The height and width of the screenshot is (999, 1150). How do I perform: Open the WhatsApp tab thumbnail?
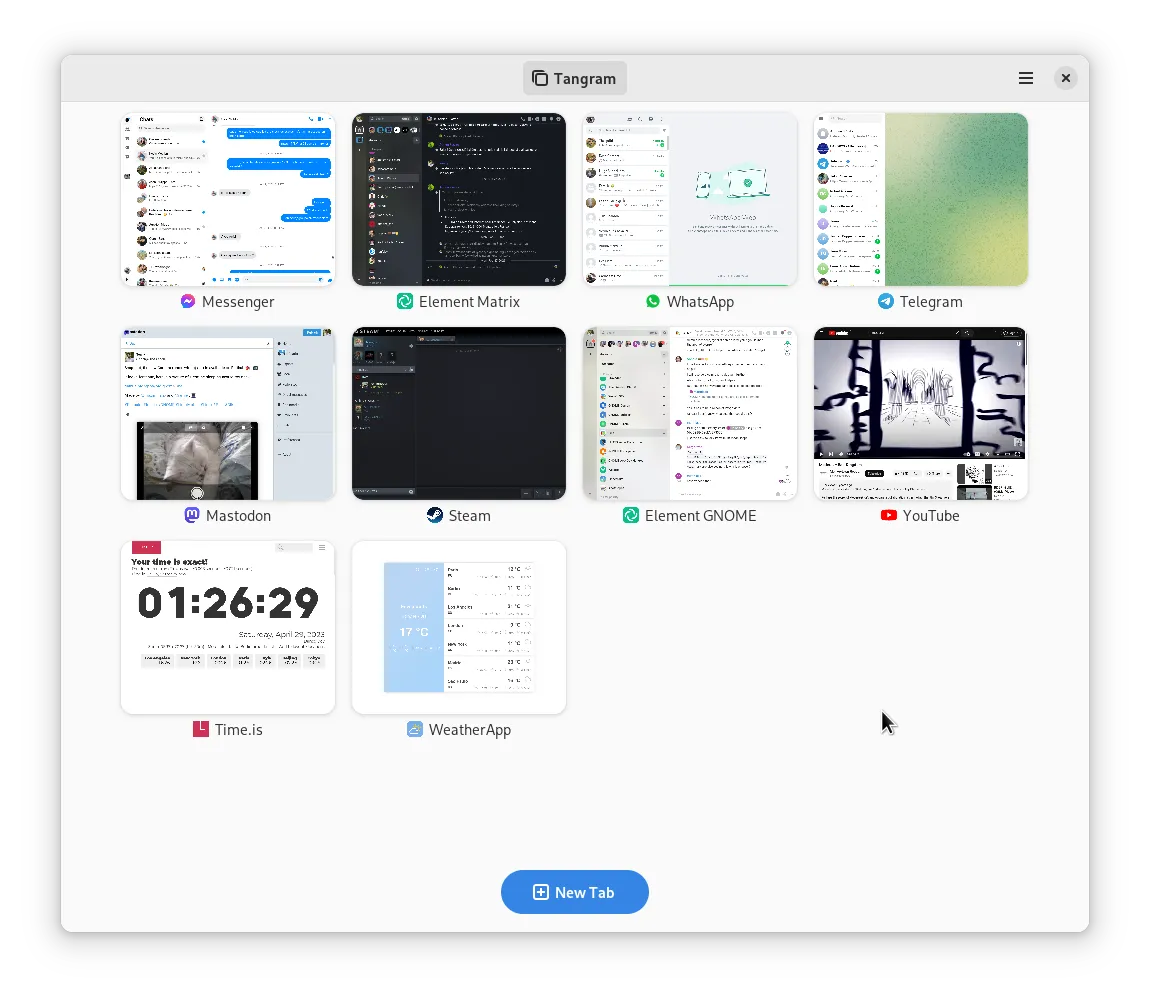point(689,198)
